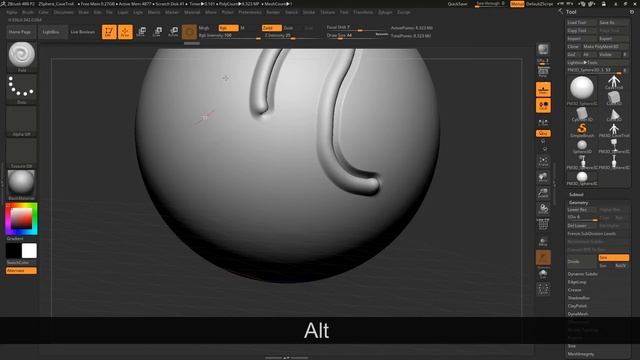Click the QuickSave button
The width and height of the screenshot is (640, 360).
point(458,4)
